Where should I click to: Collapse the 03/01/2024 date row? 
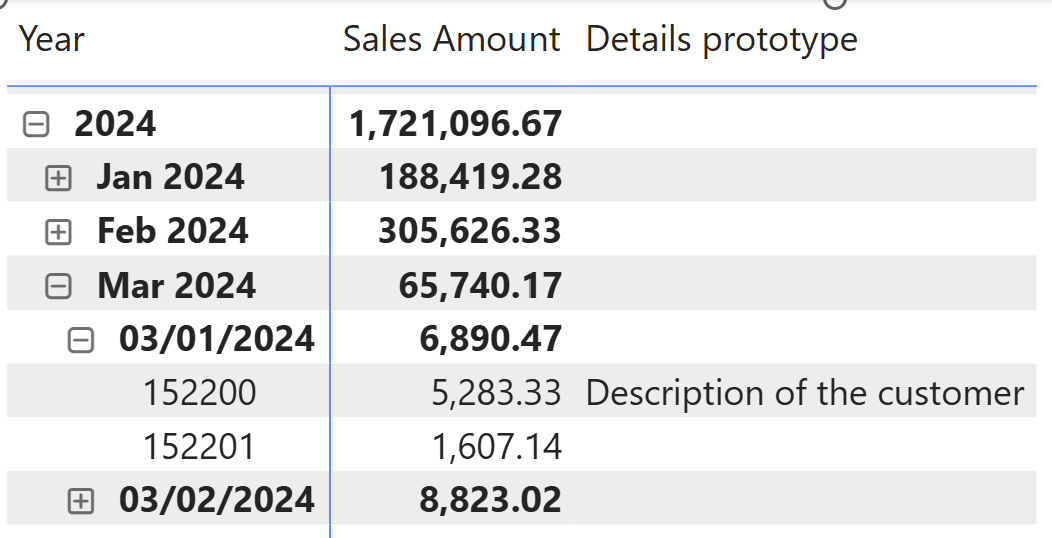pos(81,341)
